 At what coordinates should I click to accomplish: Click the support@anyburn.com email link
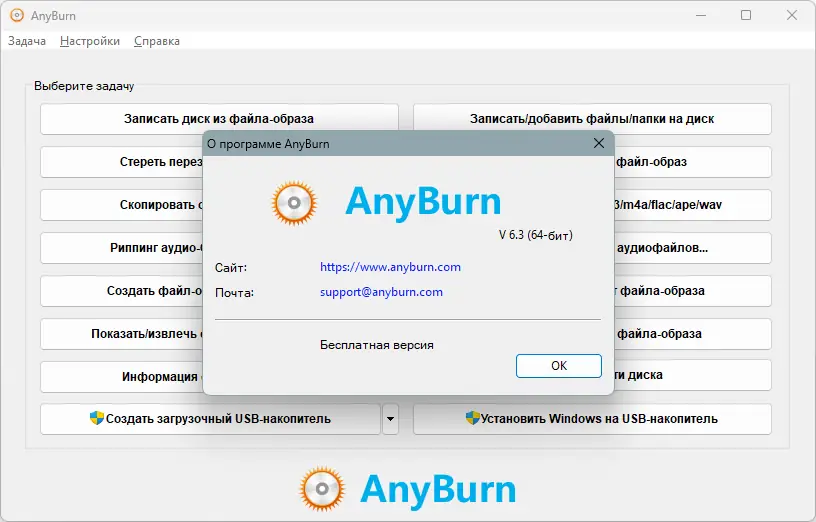coord(381,292)
